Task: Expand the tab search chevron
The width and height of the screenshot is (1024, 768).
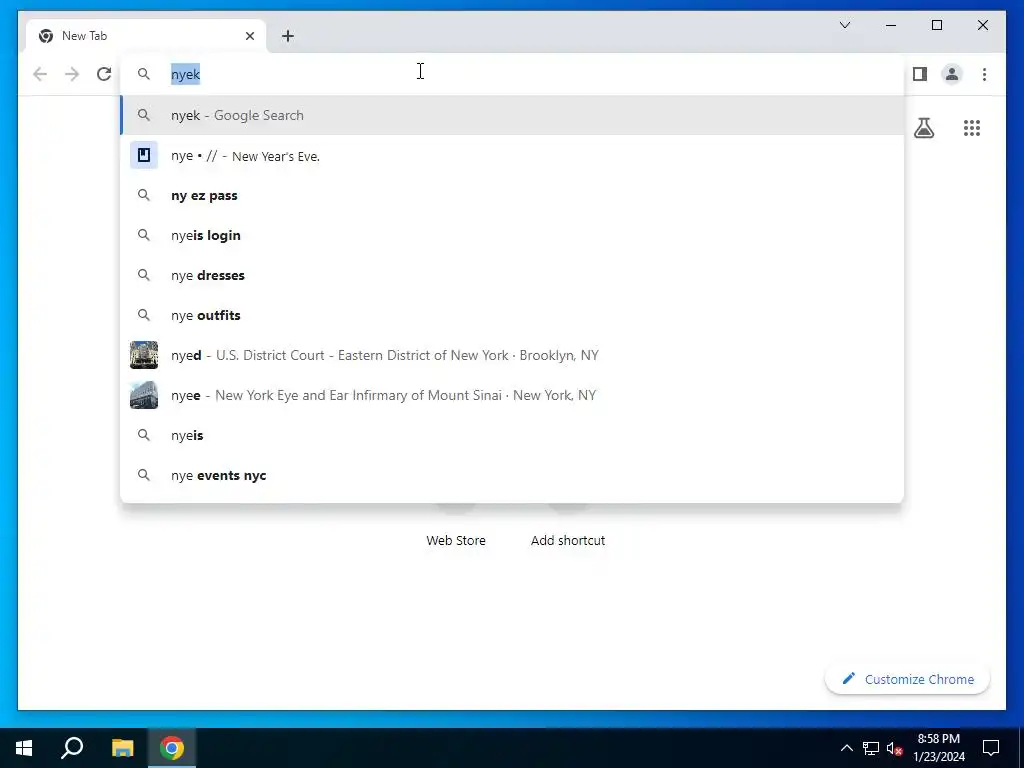Action: coord(844,25)
